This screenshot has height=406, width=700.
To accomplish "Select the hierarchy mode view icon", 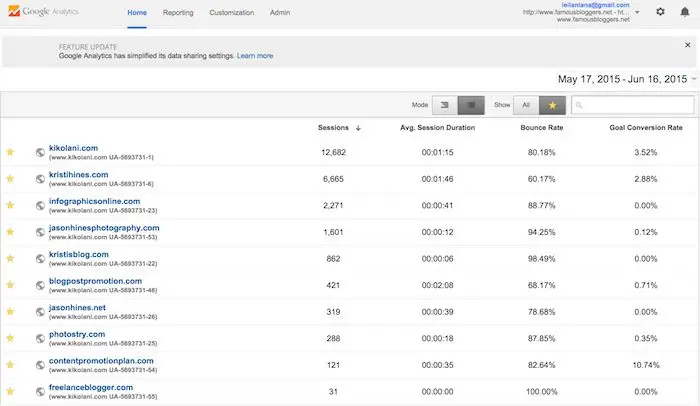I will (446, 104).
